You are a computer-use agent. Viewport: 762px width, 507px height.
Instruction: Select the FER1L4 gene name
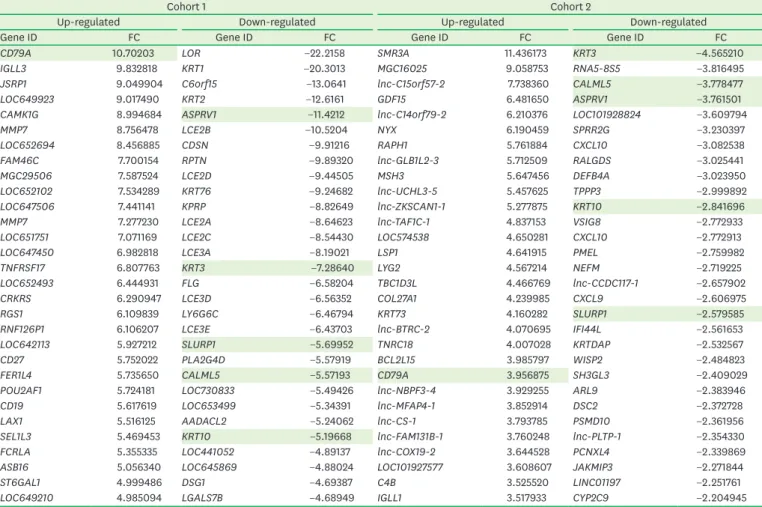click(16, 375)
